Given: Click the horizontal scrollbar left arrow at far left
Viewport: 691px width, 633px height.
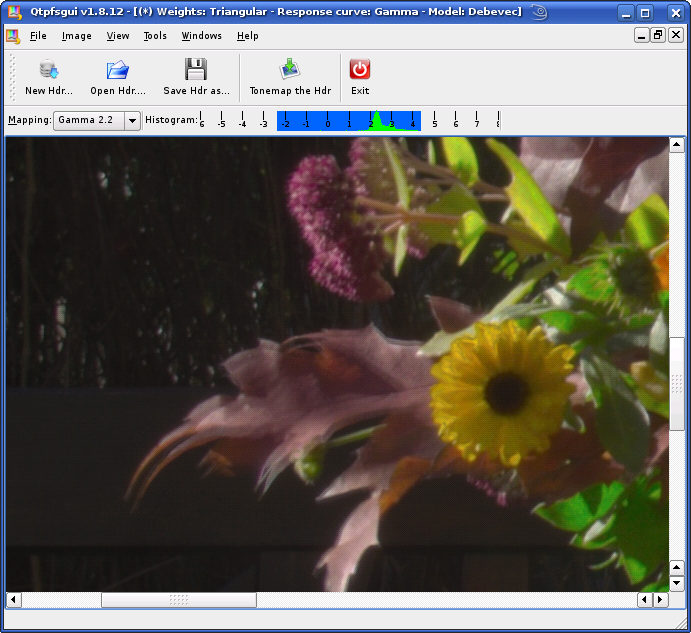Looking at the screenshot, I should pyautogui.click(x=13, y=599).
